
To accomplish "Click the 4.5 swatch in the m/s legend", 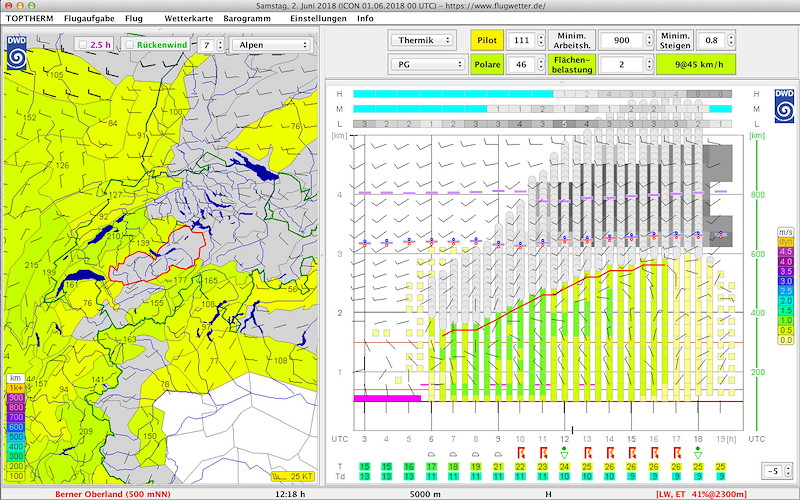I will pos(786,252).
